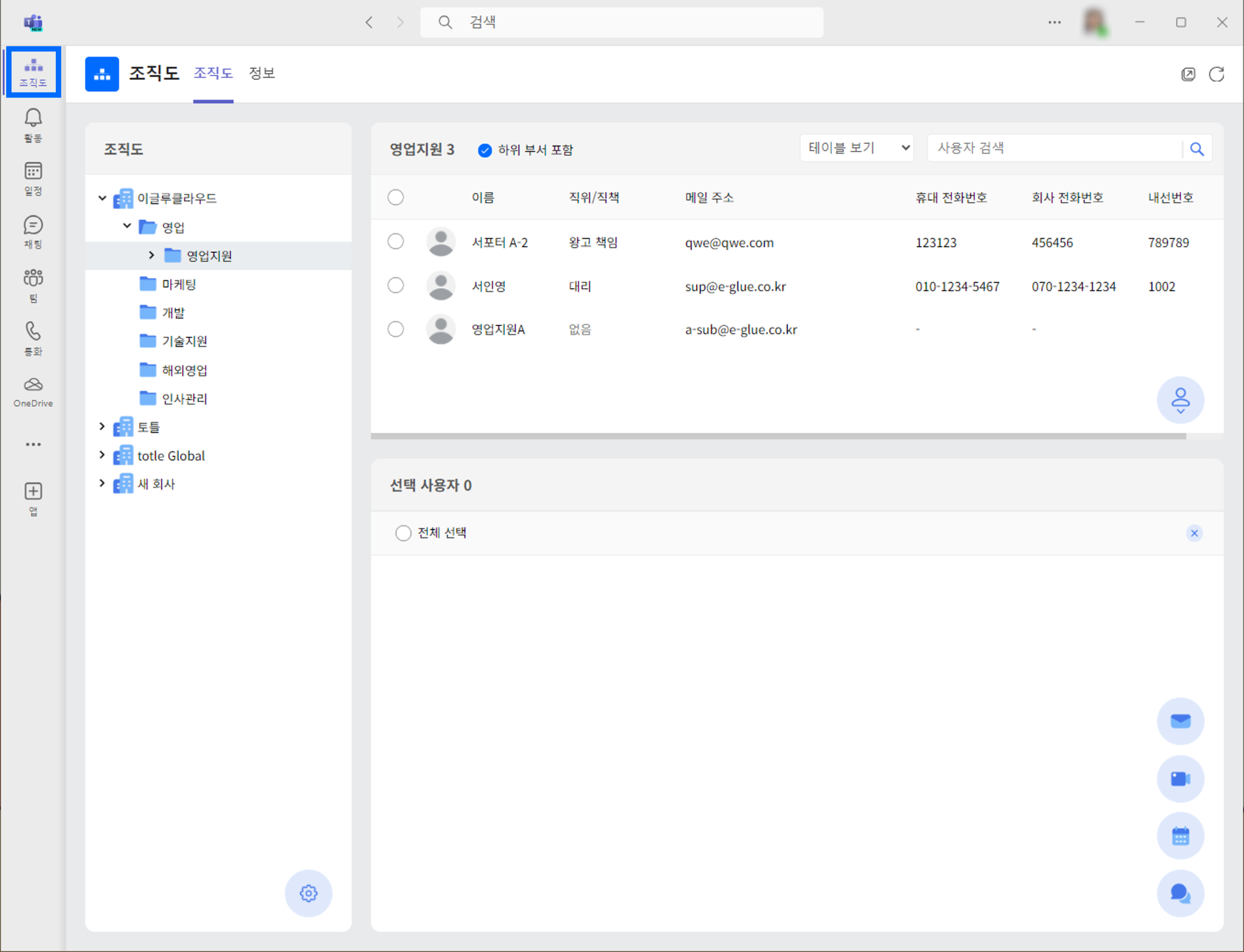
Task: Open the pop-out window icon
Action: pos(1188,74)
